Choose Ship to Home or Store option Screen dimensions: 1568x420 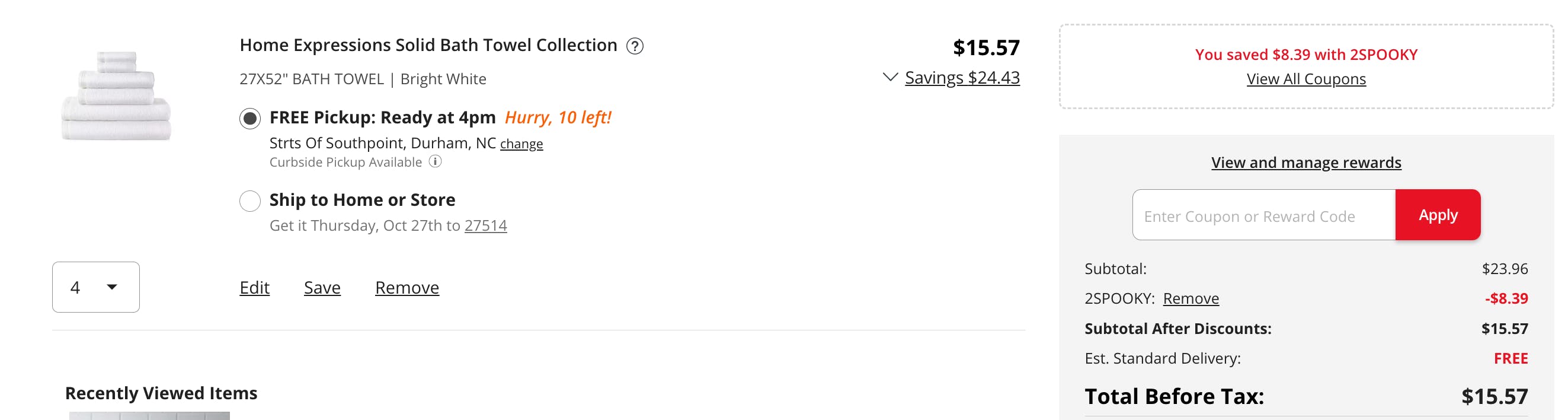click(249, 201)
